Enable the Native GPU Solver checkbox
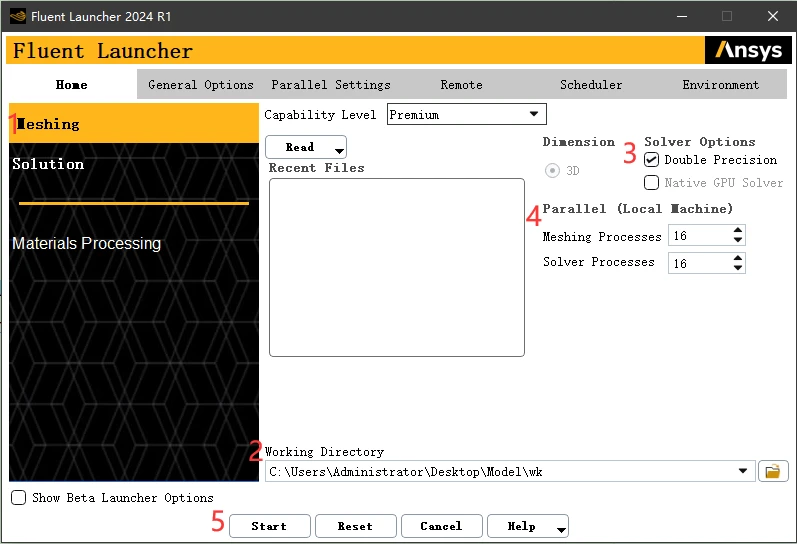The height and width of the screenshot is (544, 797). 652,183
